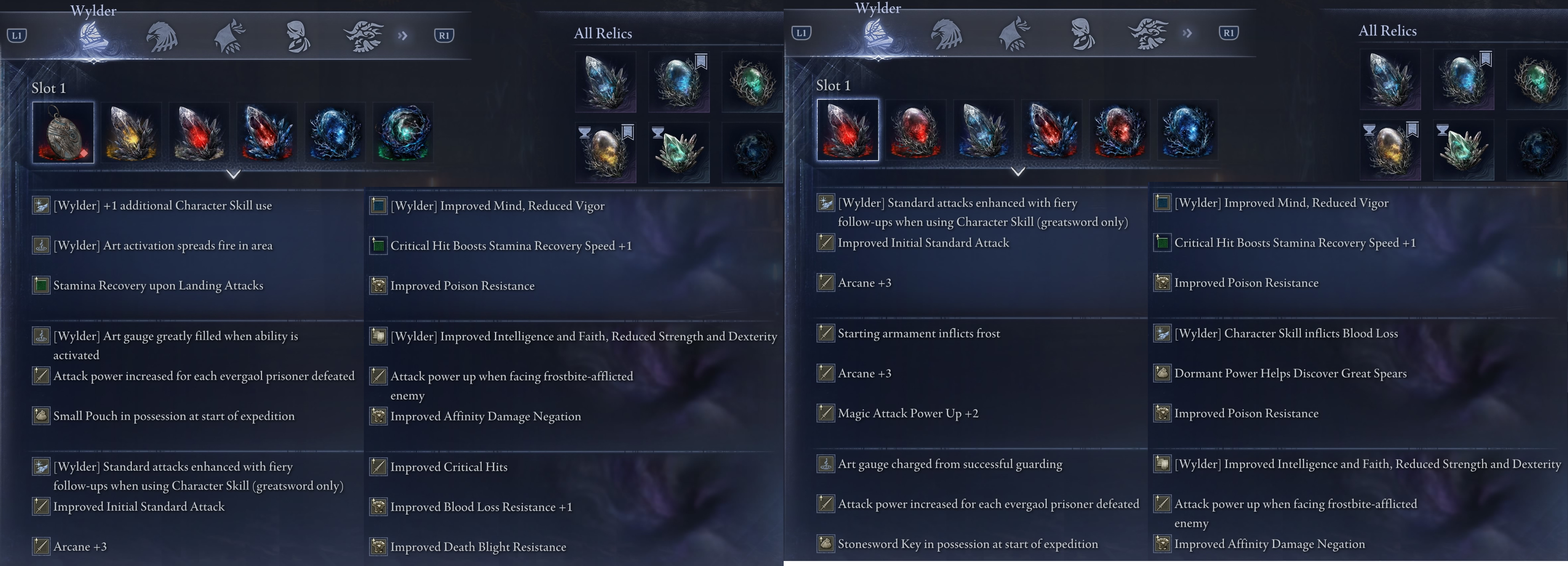
Task: Click icon next to Stonesword Key in possession
Action: (x=825, y=543)
